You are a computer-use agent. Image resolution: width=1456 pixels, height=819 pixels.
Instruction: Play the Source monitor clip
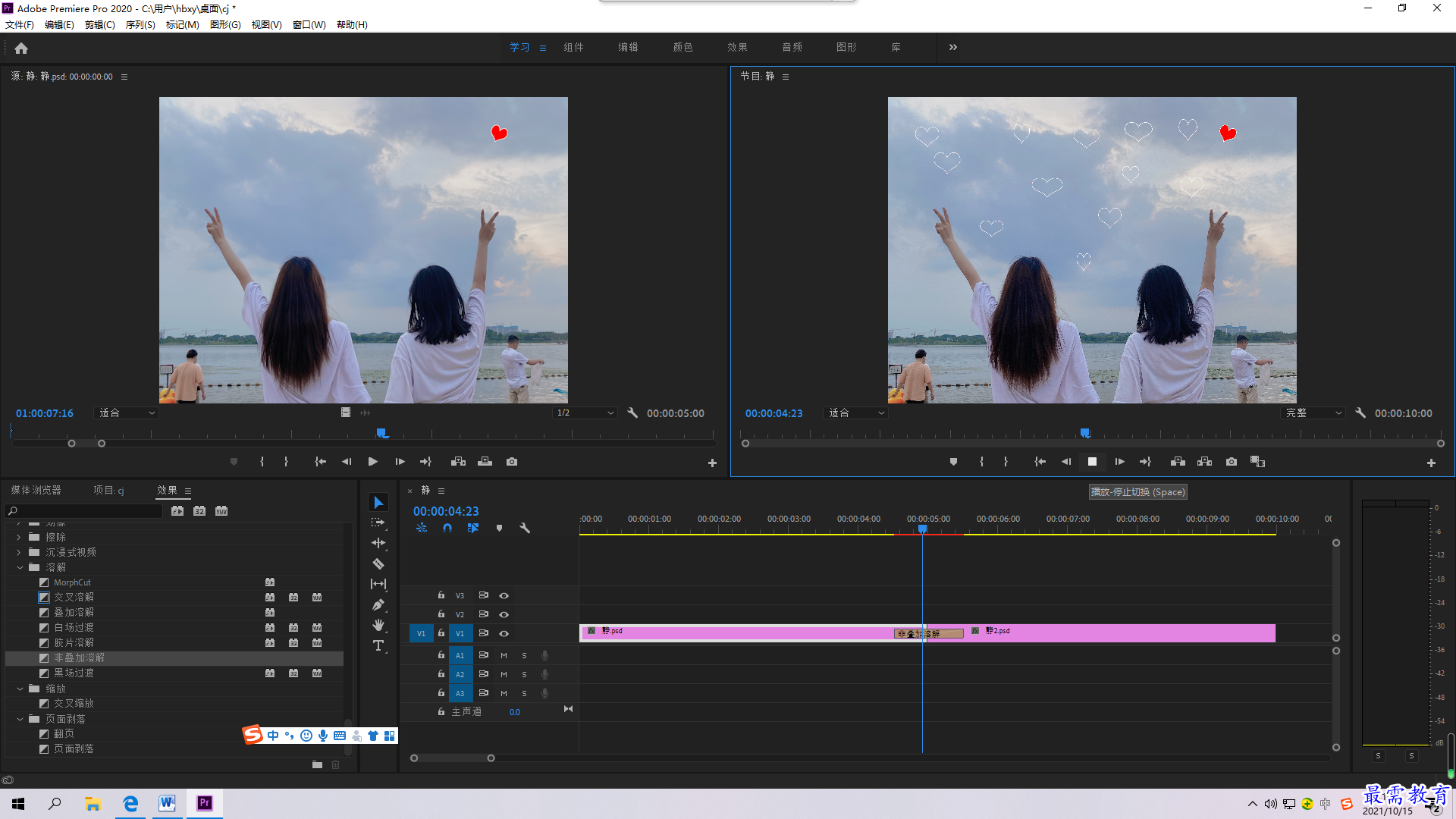coord(372,462)
